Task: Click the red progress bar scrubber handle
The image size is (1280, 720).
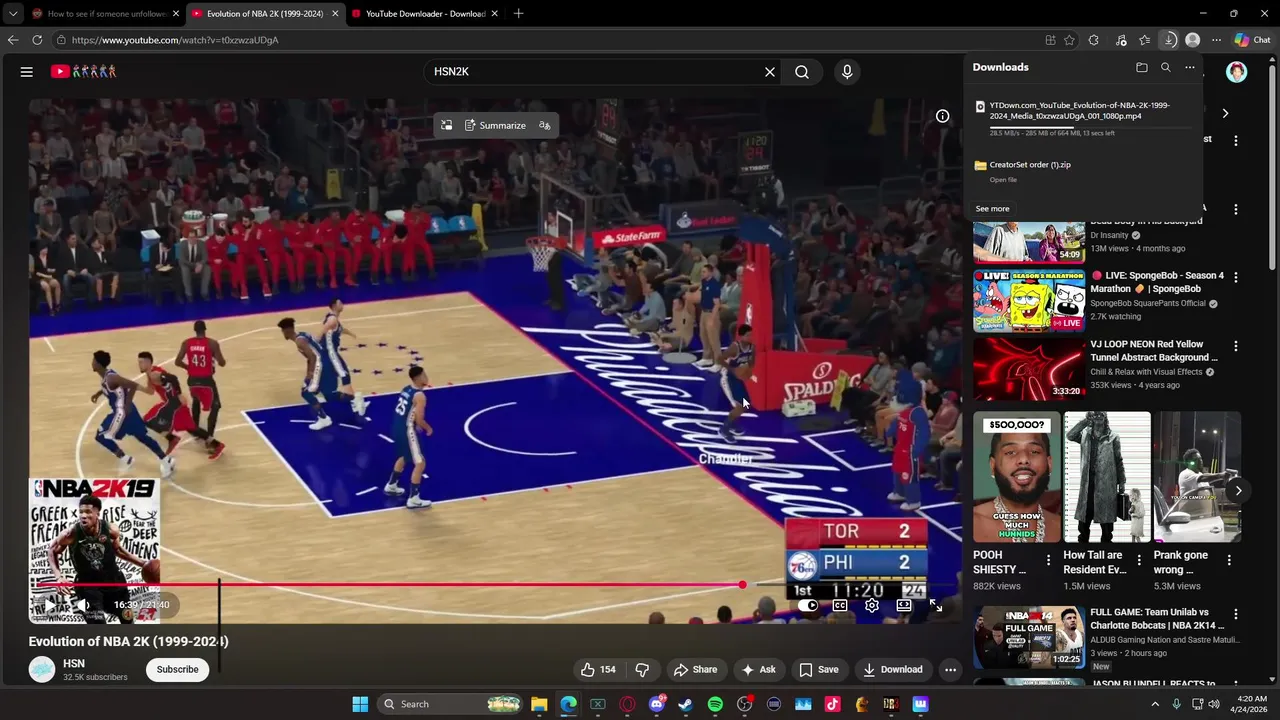Action: tap(742, 585)
